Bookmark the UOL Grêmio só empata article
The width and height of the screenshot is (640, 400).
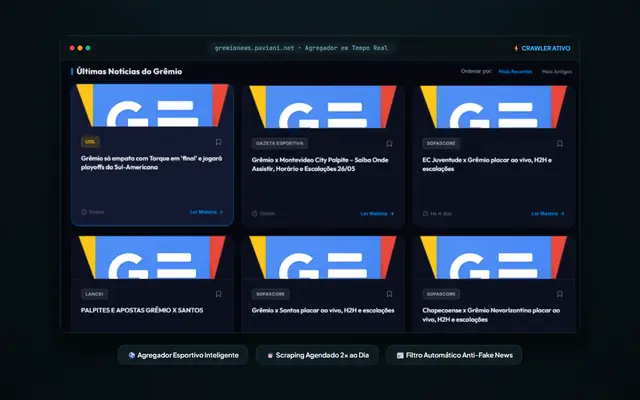pyautogui.click(x=218, y=142)
